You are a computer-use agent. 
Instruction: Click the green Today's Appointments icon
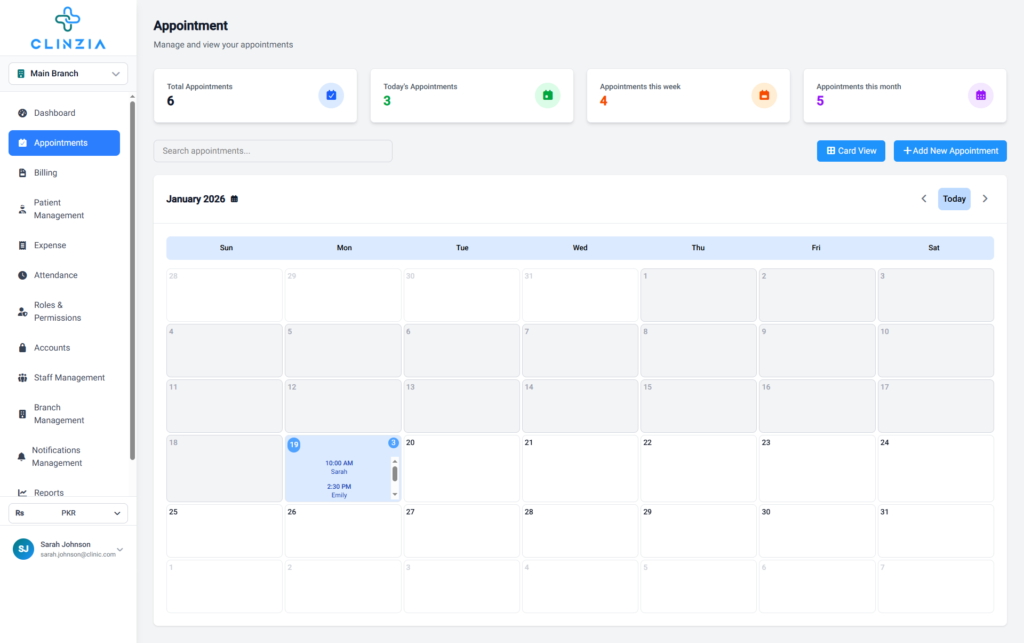[547, 95]
